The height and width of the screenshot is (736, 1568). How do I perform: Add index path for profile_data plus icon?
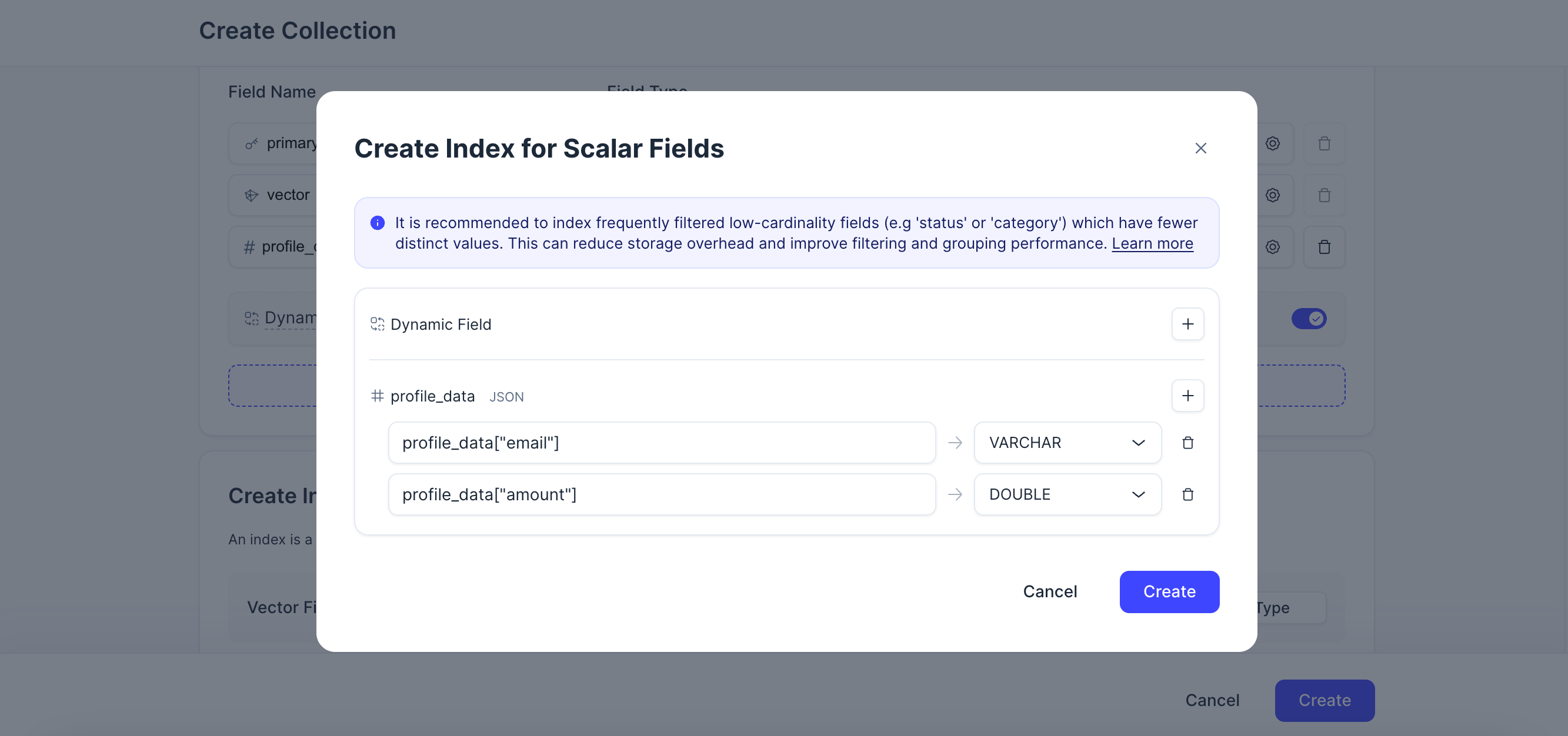click(1187, 396)
